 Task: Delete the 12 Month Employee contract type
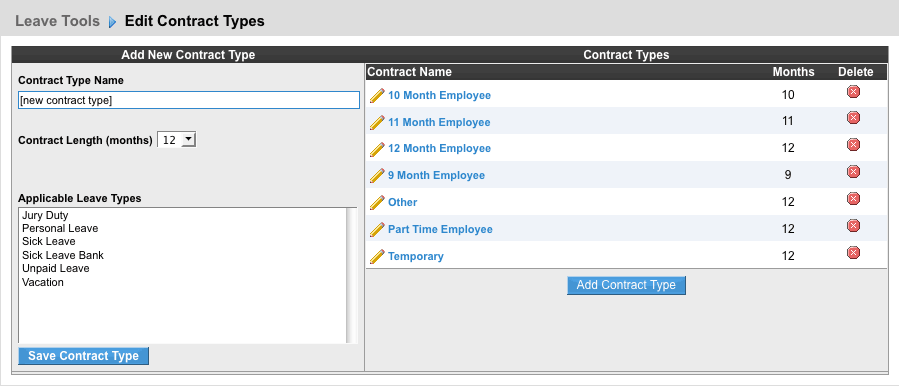[x=853, y=145]
